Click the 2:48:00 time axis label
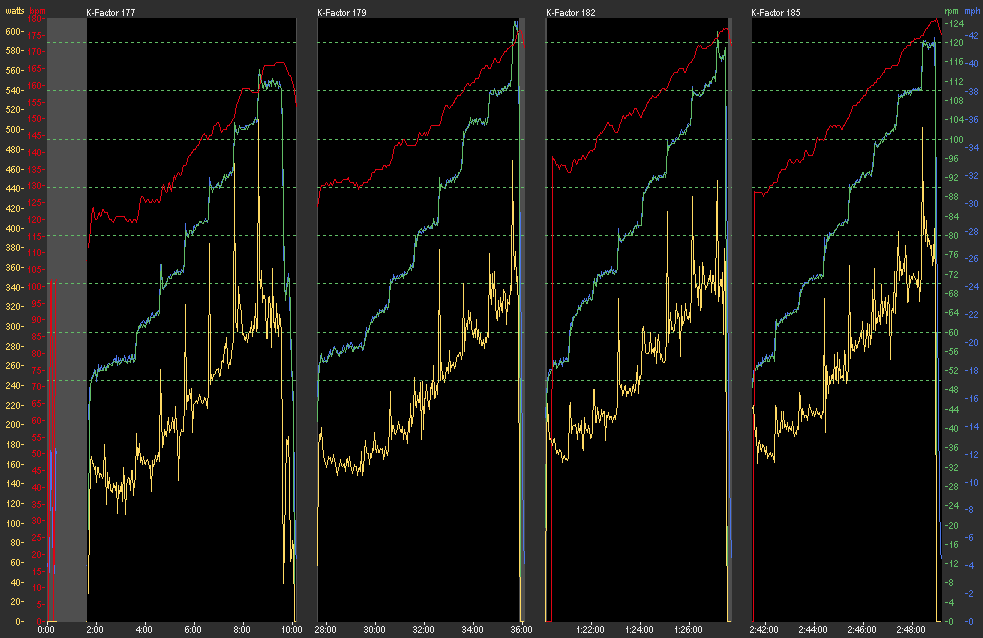Viewport: 983px width, 638px height. coord(910,629)
